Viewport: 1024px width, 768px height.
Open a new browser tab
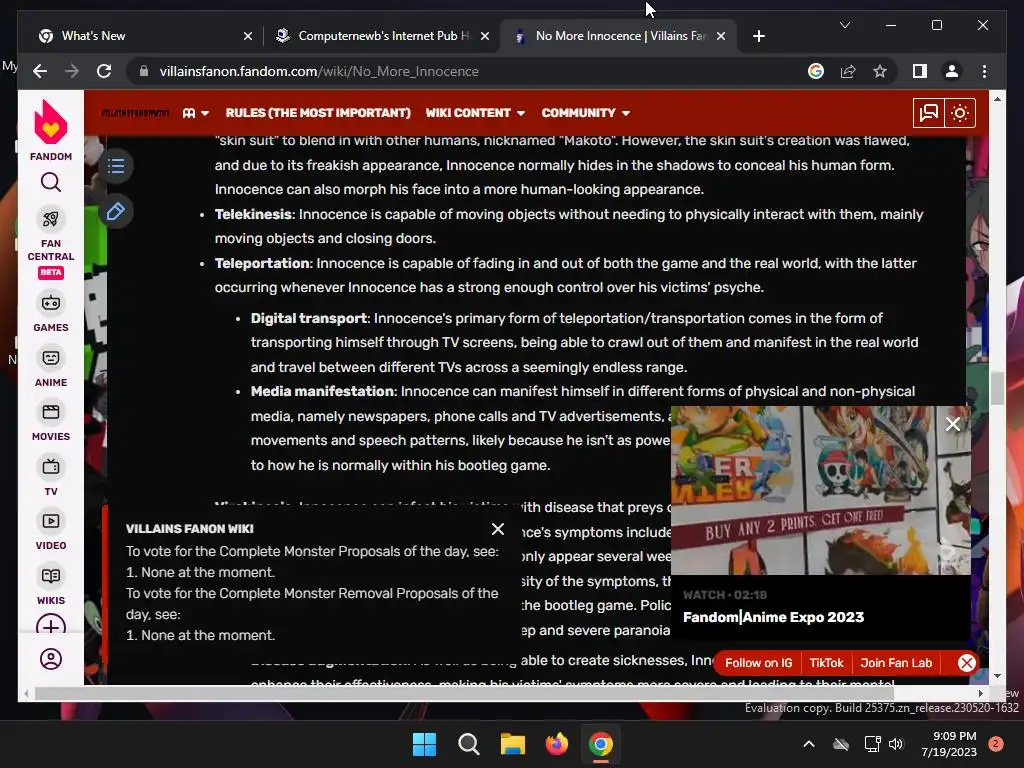click(758, 36)
